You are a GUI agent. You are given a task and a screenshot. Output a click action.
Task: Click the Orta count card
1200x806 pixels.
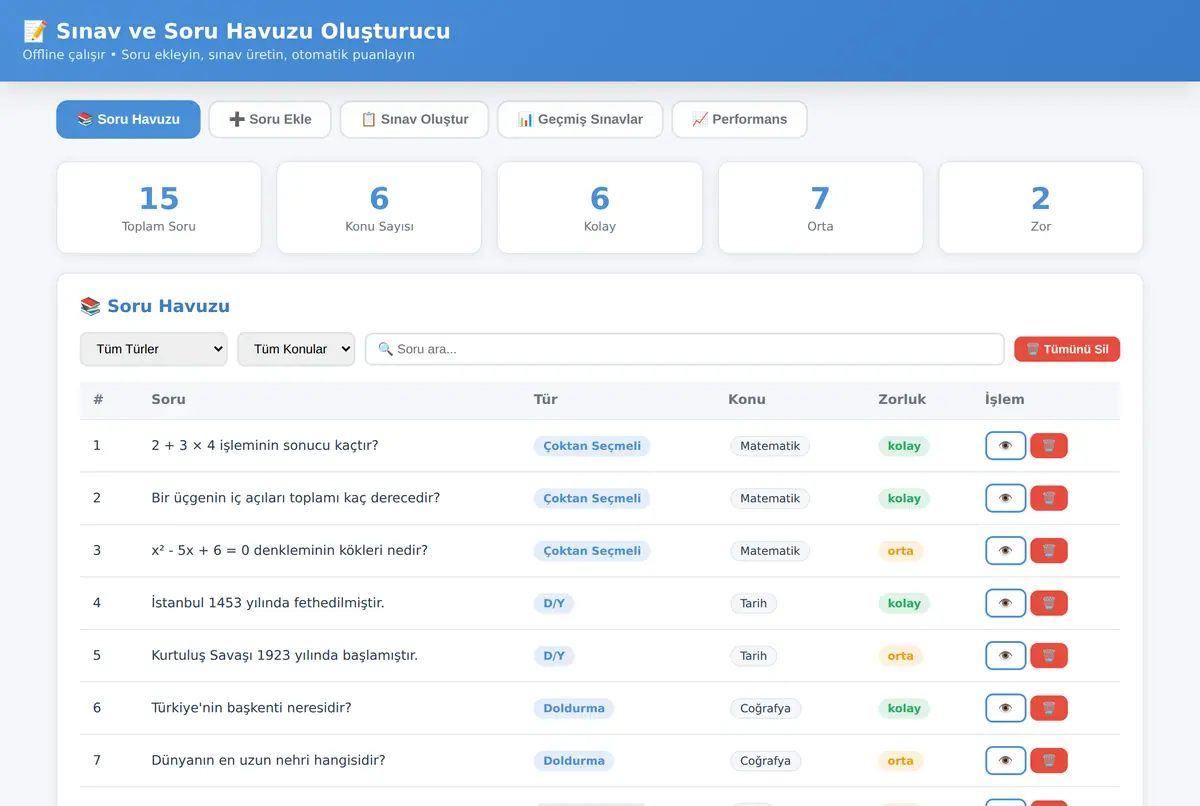point(820,208)
